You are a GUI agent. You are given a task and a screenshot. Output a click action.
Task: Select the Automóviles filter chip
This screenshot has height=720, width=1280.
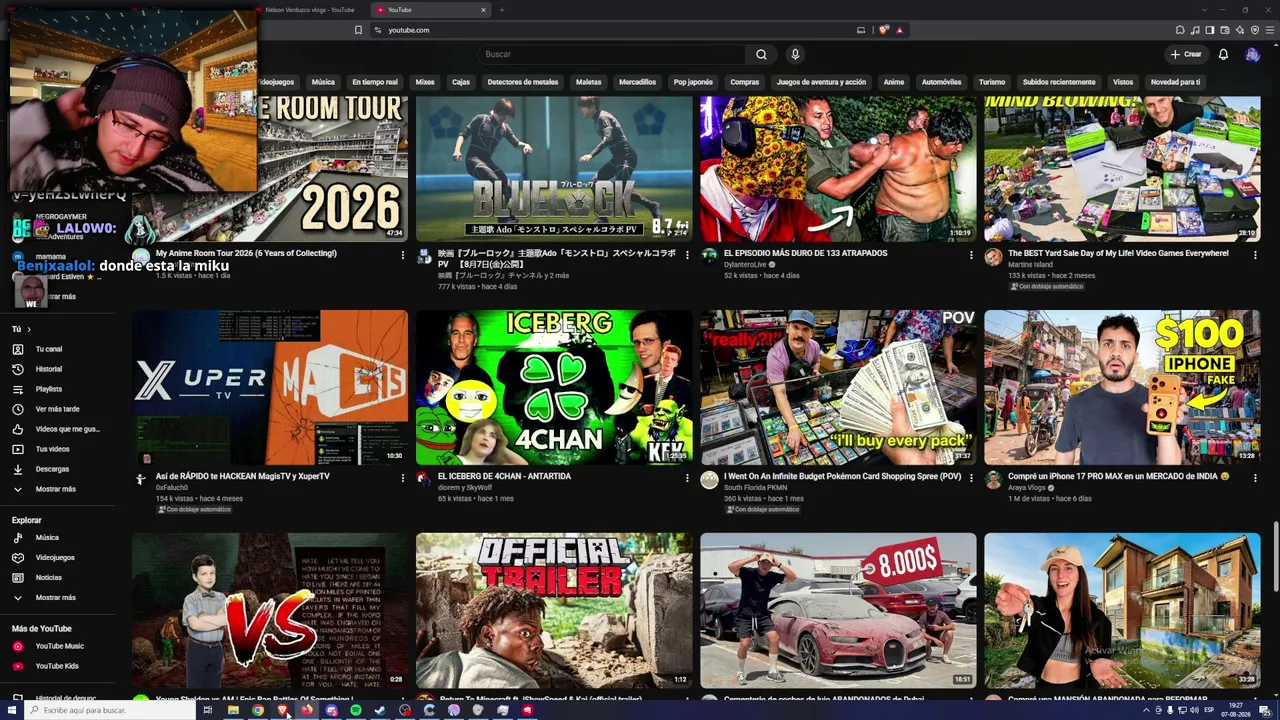click(941, 82)
